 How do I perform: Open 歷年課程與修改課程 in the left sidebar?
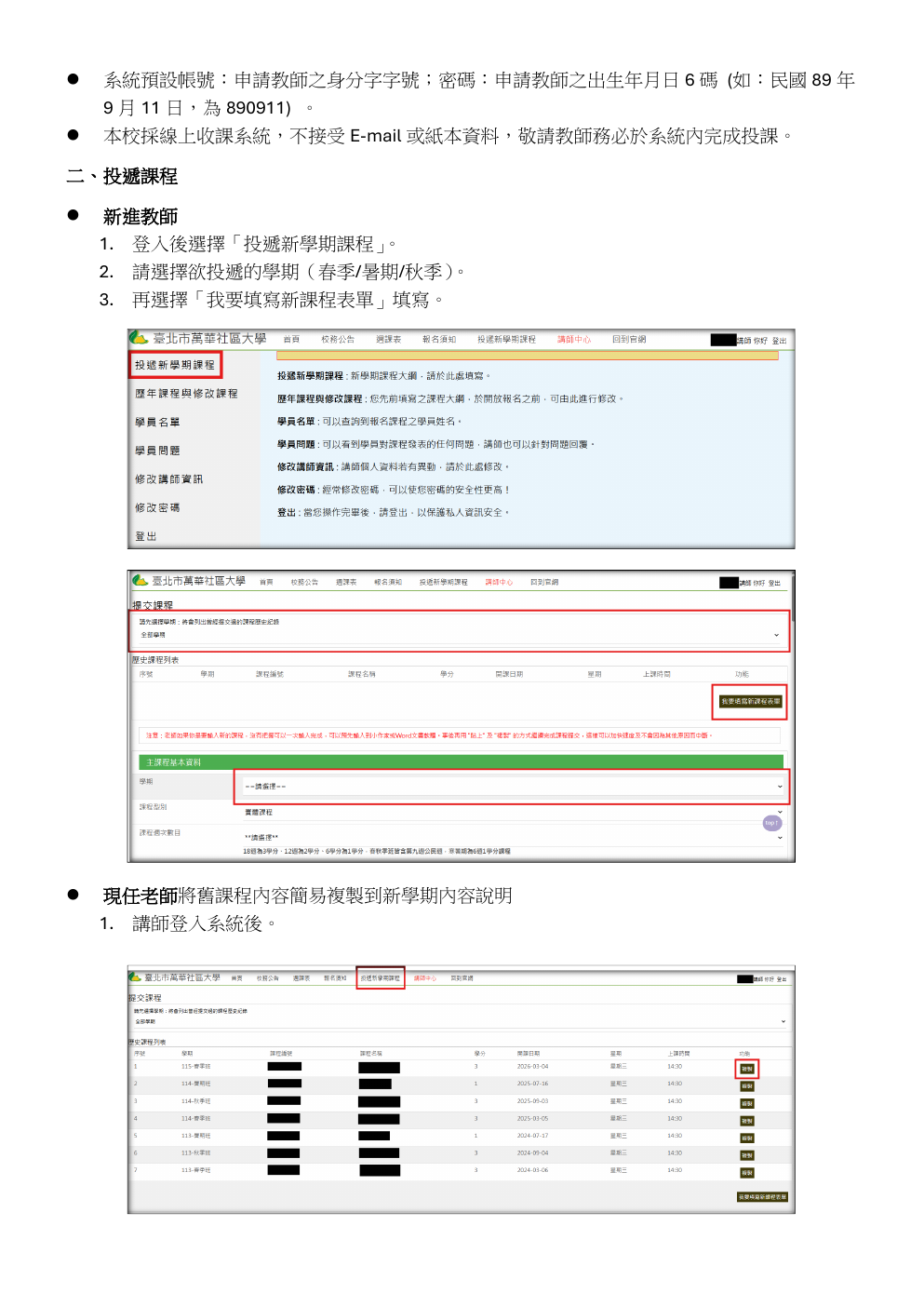click(186, 394)
